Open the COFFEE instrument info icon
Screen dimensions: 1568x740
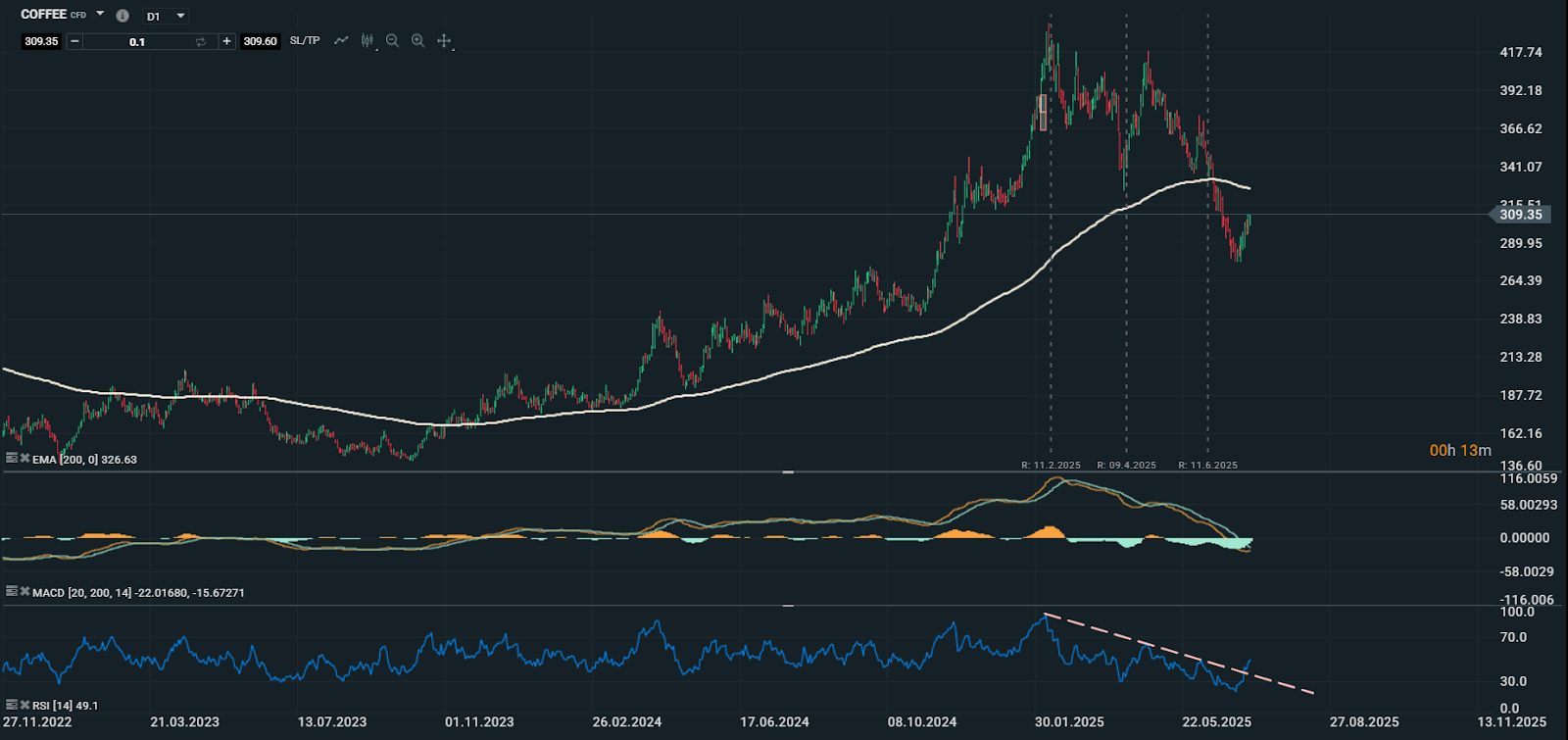tap(122, 16)
